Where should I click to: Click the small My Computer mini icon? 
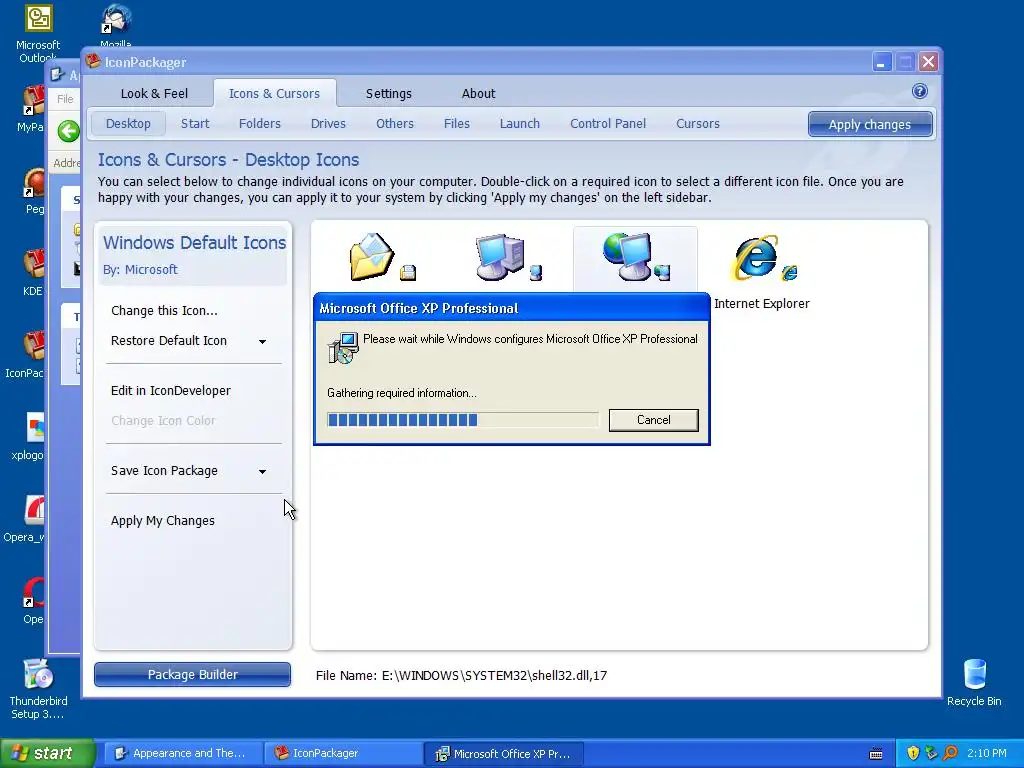click(x=536, y=272)
